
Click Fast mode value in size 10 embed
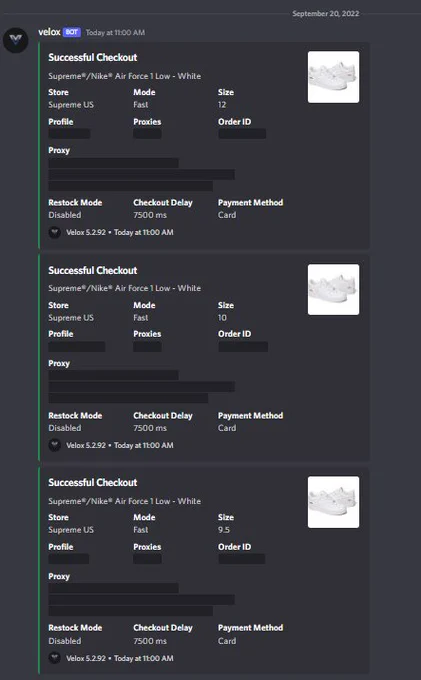pyautogui.click(x=140, y=318)
